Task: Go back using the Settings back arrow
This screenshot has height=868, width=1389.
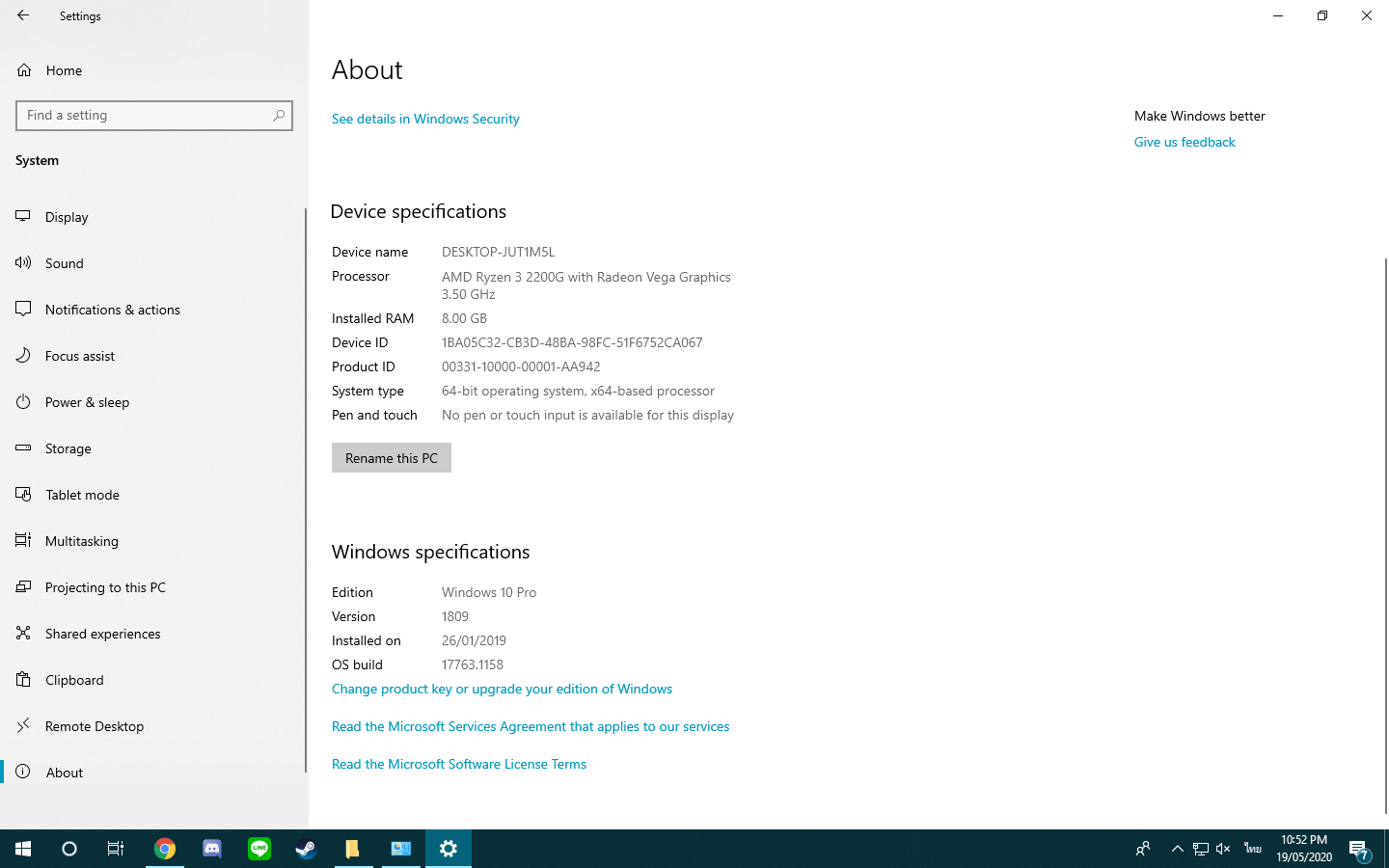Action: 23,15
